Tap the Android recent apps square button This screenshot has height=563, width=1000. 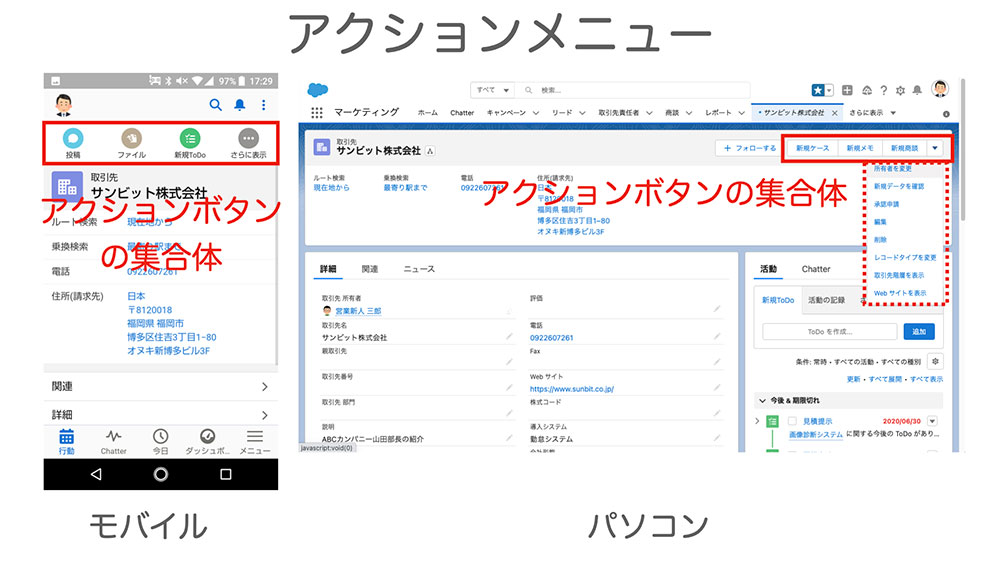tap(226, 474)
